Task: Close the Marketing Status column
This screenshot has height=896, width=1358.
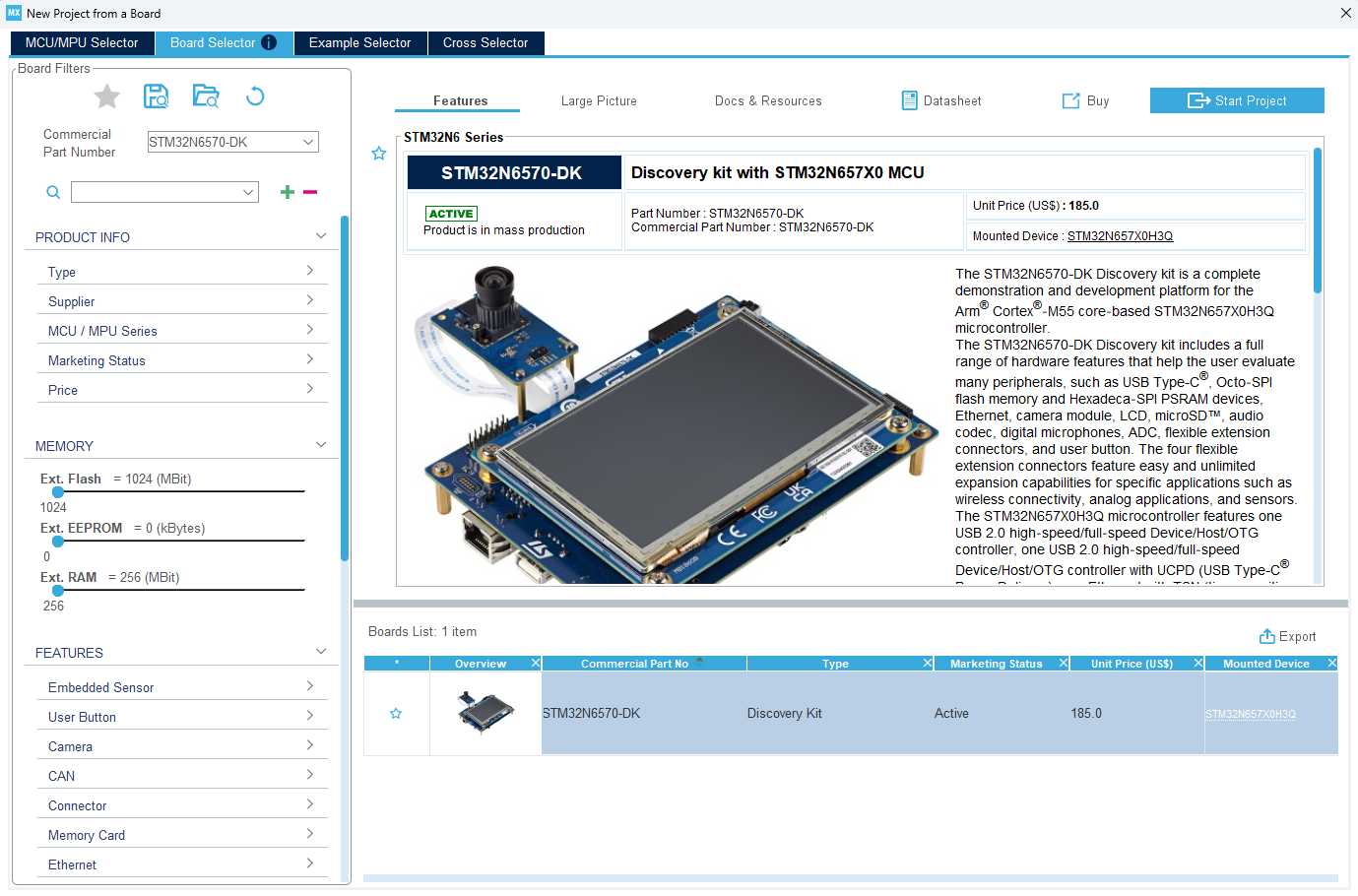Action: point(1064,664)
